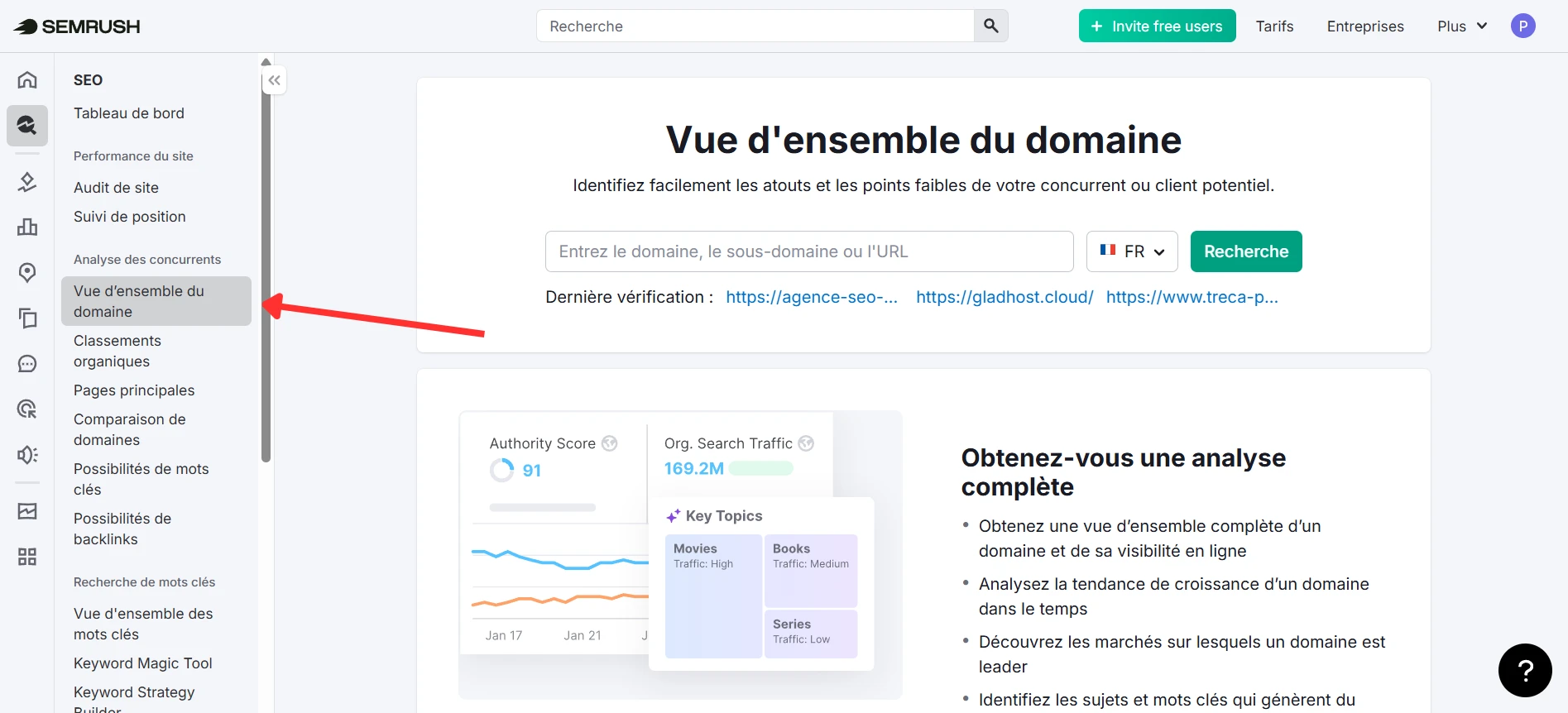Open Classements organiques

(x=117, y=351)
